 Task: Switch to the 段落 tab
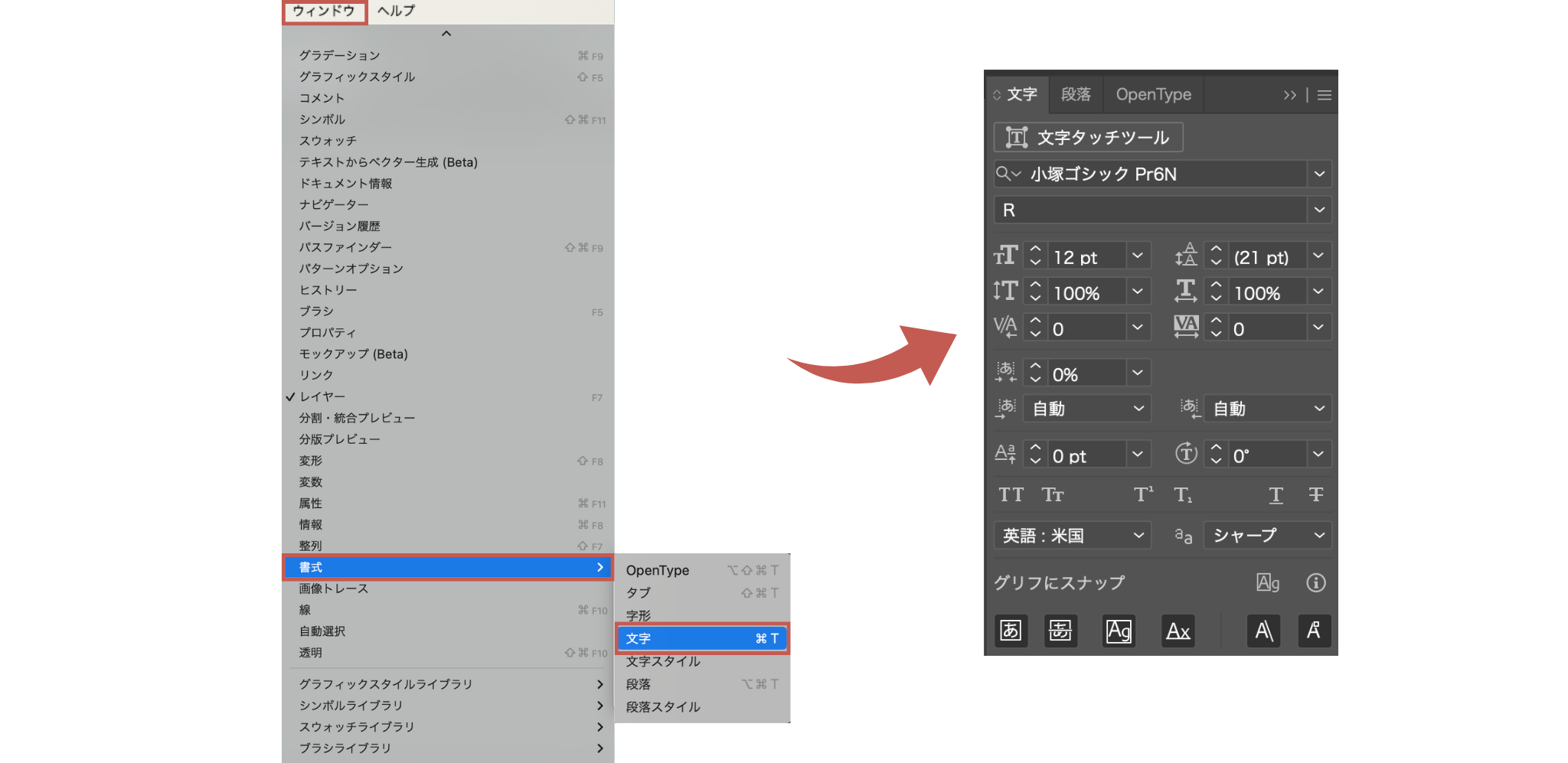pos(1075,94)
